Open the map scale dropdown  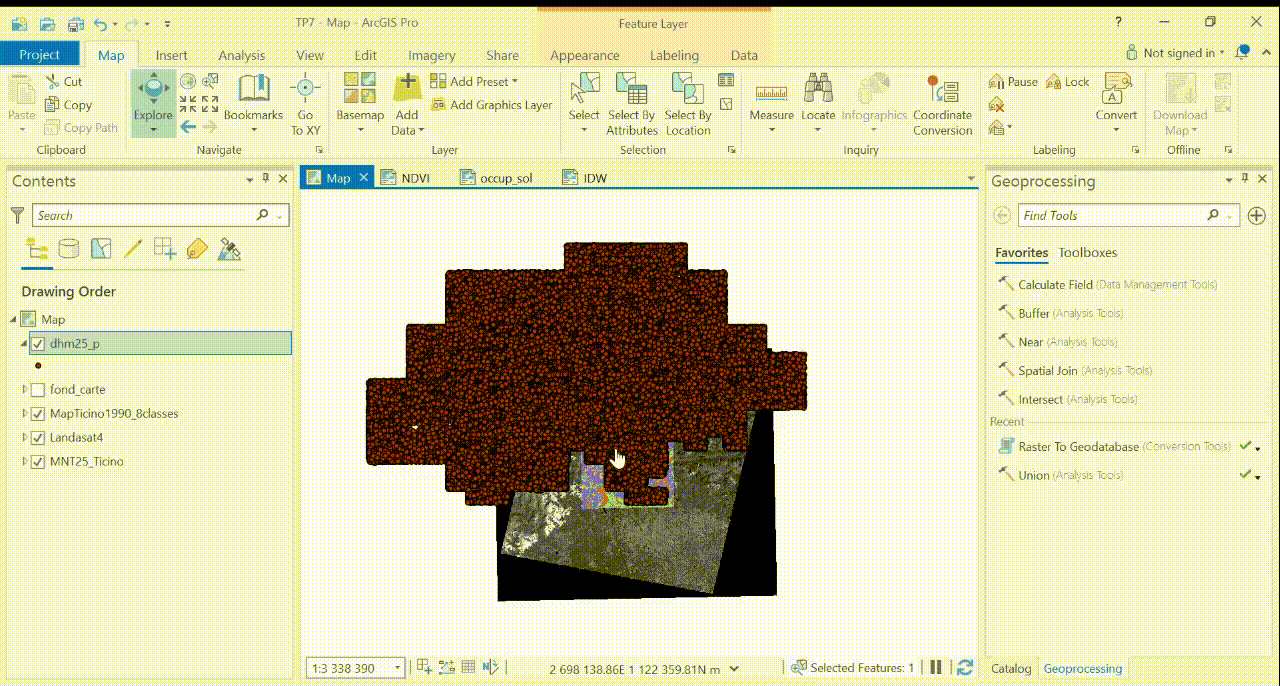pyautogui.click(x=398, y=668)
